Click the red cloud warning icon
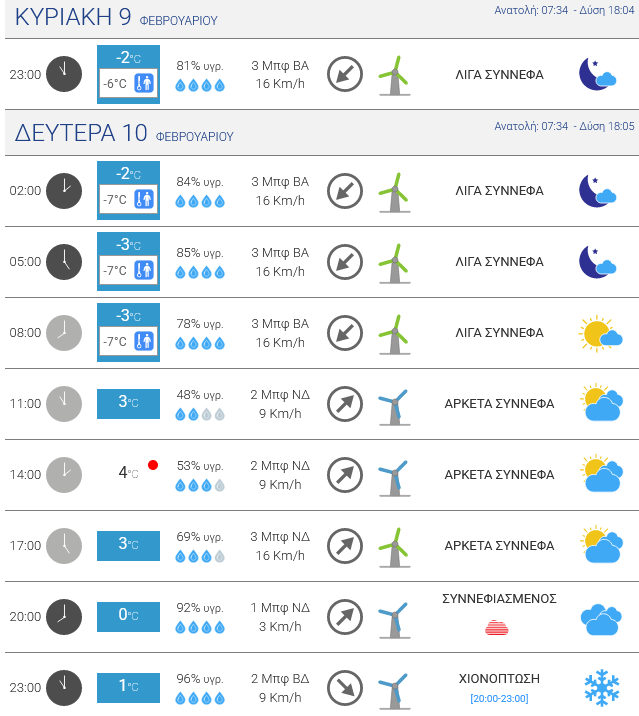 [x=497, y=627]
